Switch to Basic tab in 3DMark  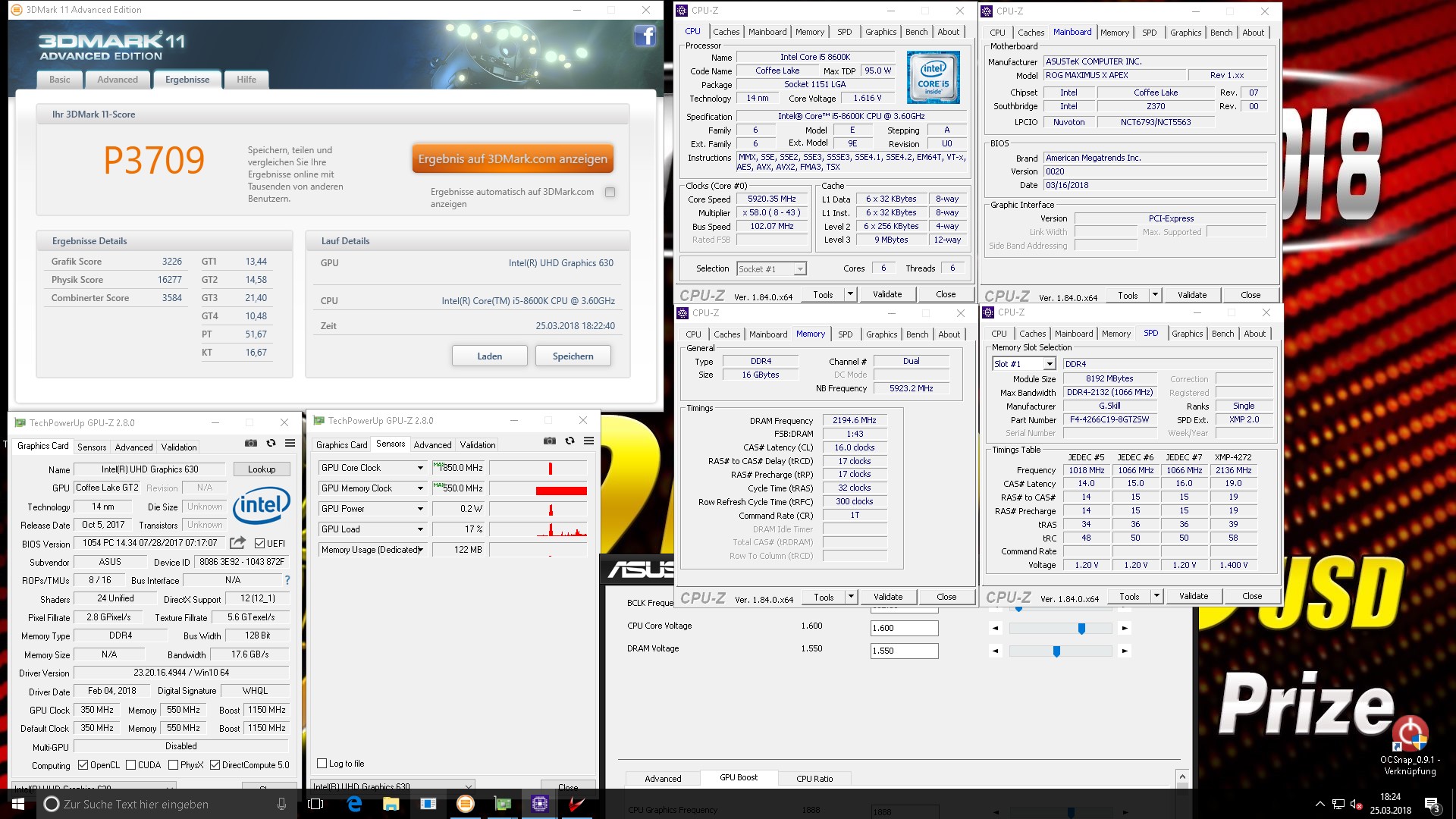point(60,80)
